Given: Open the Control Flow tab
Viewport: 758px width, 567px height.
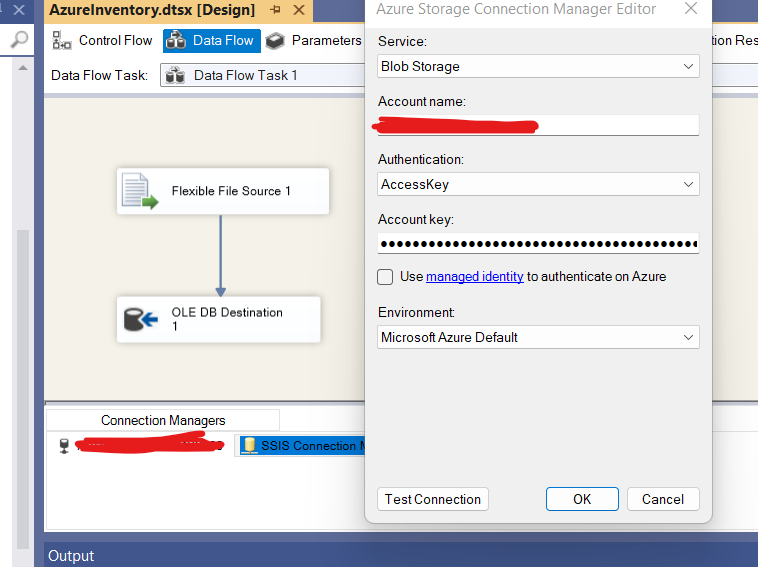Looking at the screenshot, I should (x=102, y=41).
